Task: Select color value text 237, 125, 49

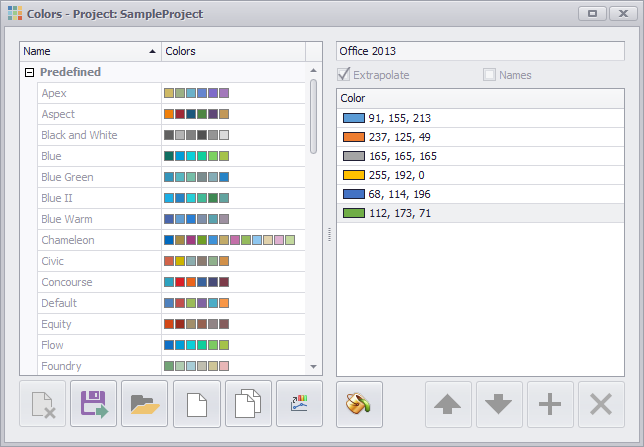Action: [400, 137]
